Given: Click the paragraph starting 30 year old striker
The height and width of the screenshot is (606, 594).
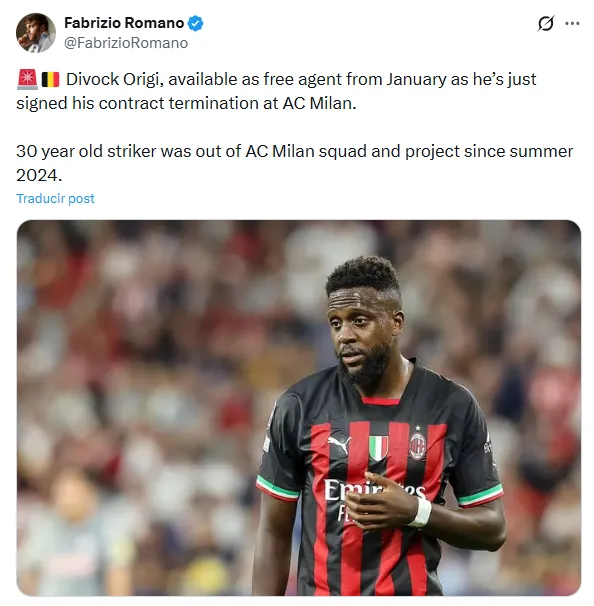Looking at the screenshot, I should tap(294, 163).
